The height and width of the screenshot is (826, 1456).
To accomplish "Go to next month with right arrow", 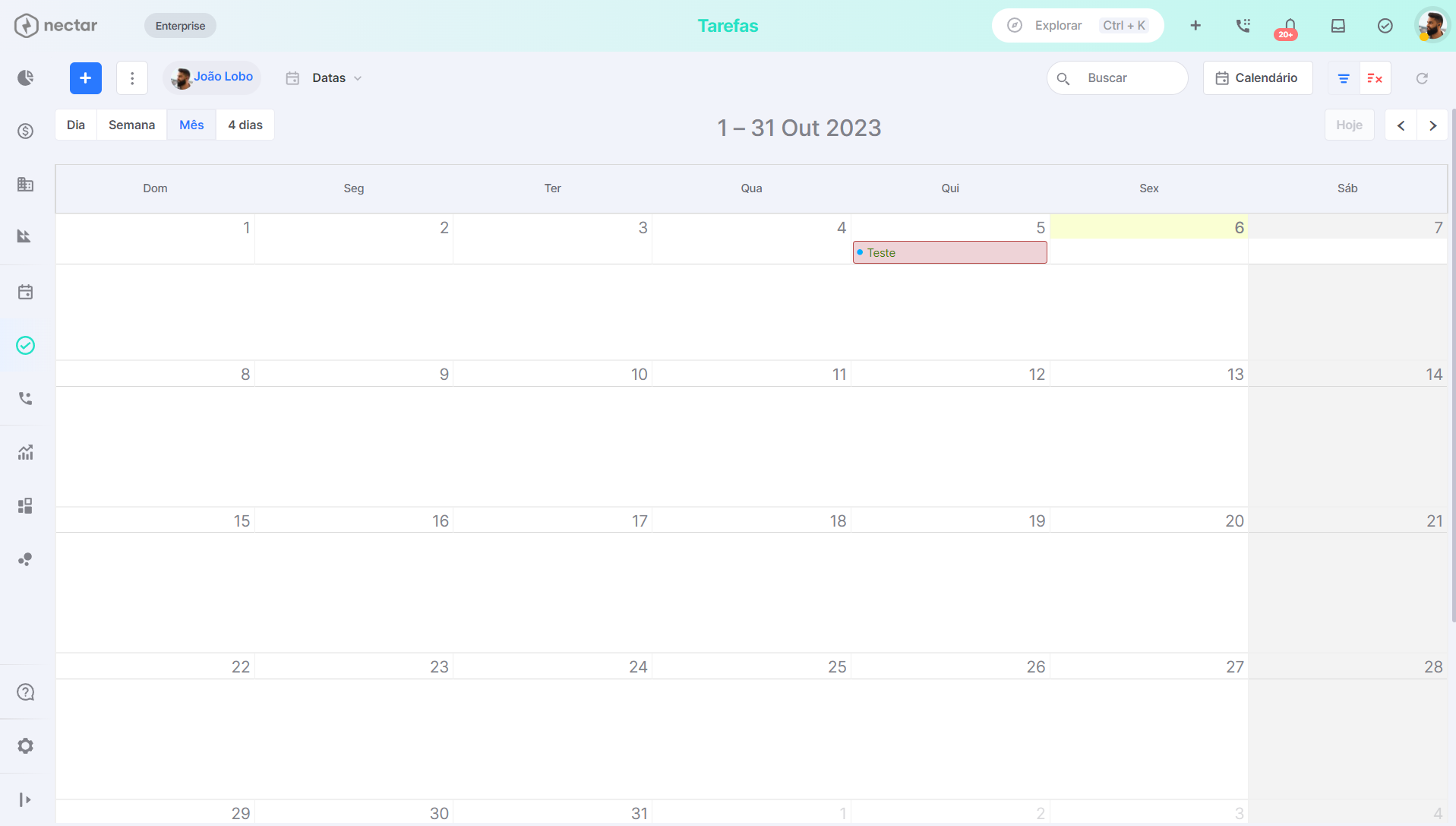I will tap(1432, 125).
